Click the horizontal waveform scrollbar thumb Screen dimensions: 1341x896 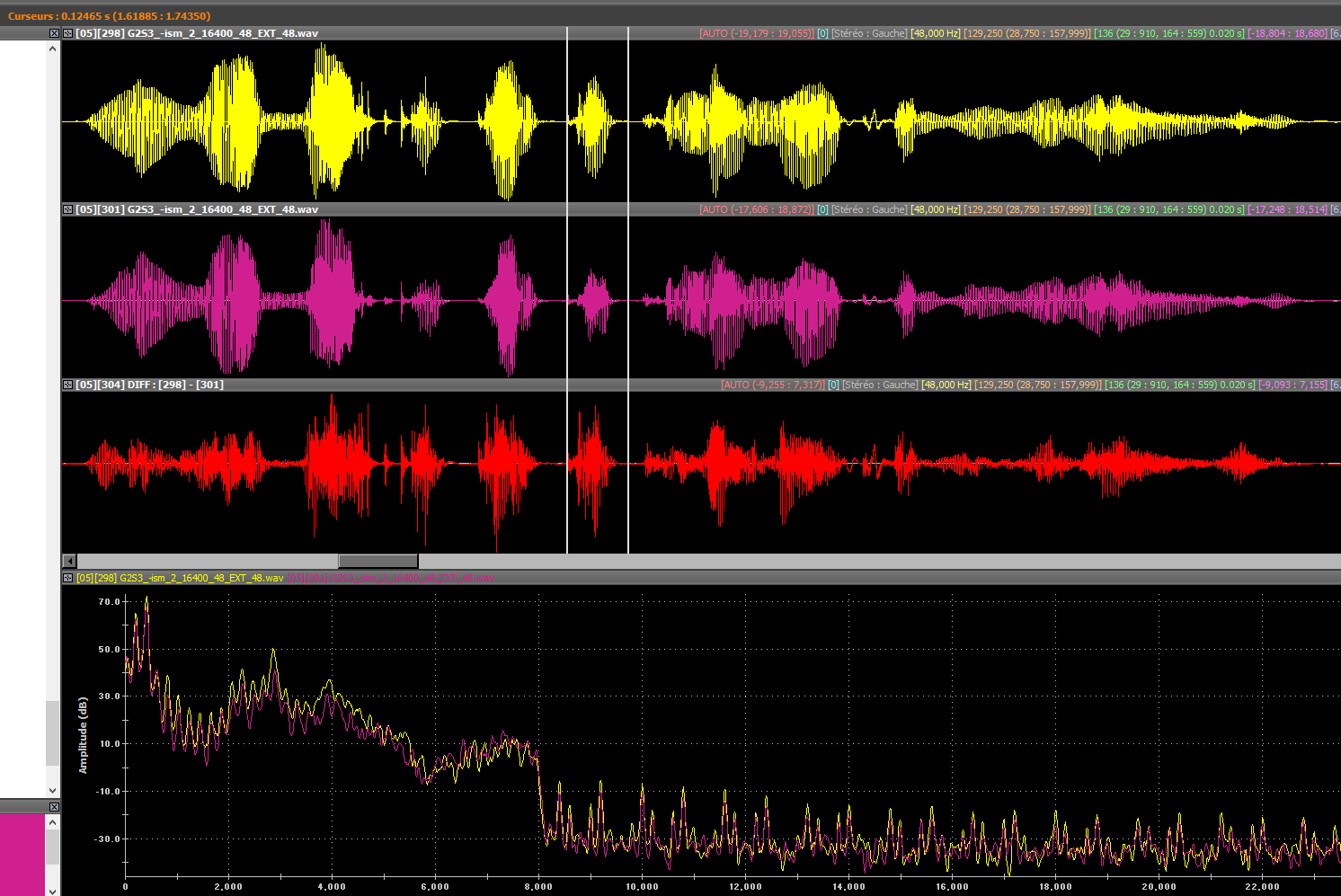coord(377,561)
